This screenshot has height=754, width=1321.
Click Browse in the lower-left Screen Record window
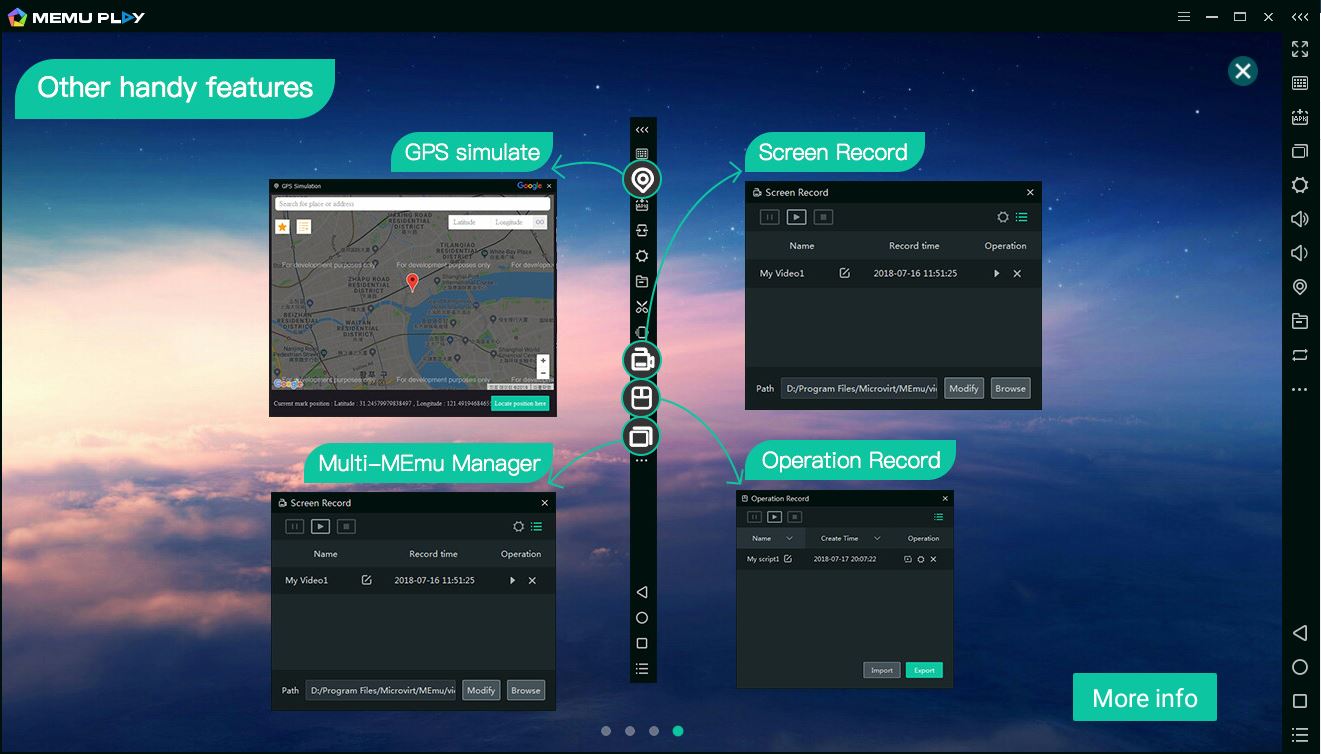pos(526,690)
